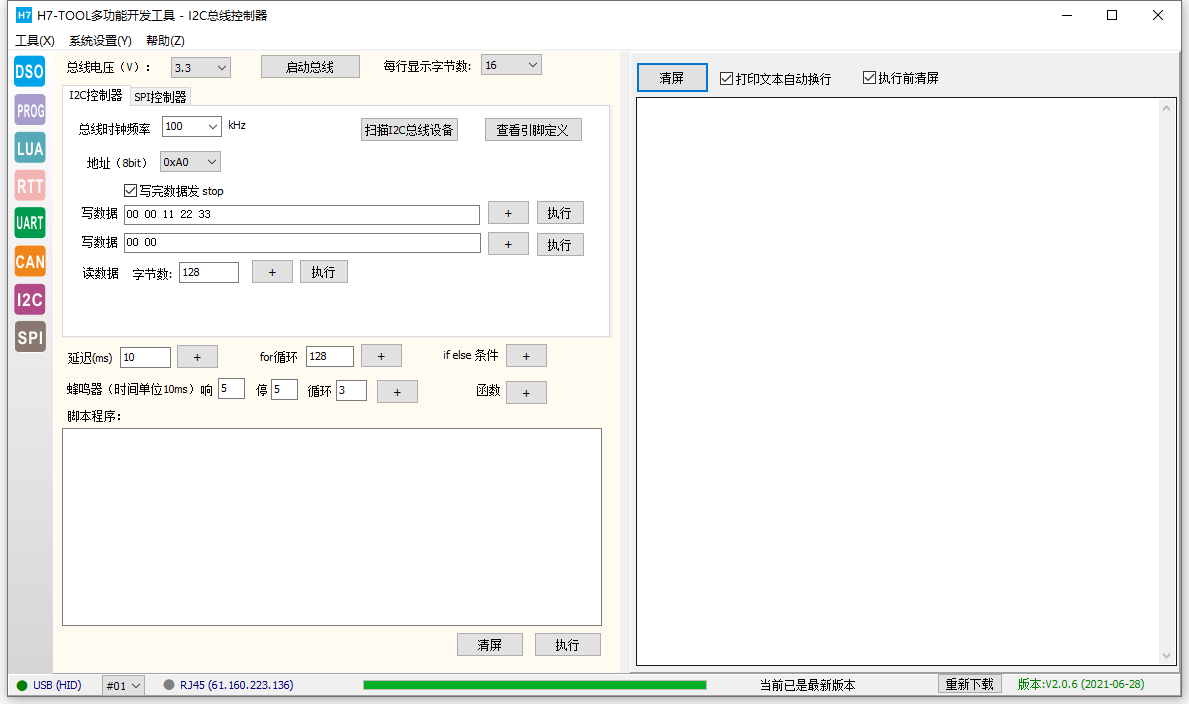Screen dimensions: 1189x704
Task: Add second write data 00 00 to script
Action: pos(508,244)
